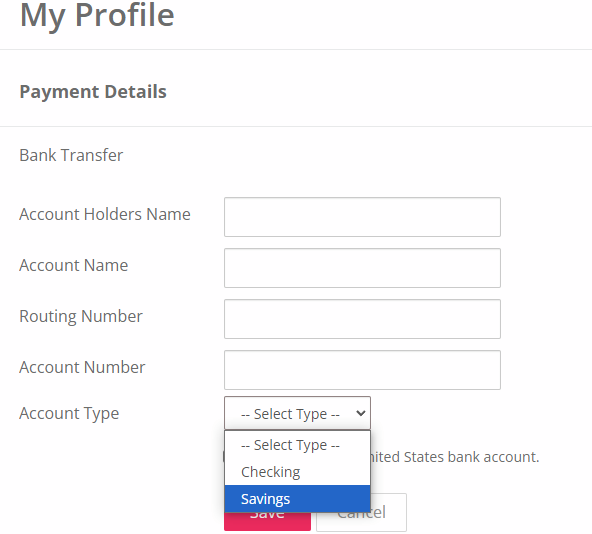The width and height of the screenshot is (592, 534).
Task: Click the Account Holders Name input field
Action: [x=362, y=217]
